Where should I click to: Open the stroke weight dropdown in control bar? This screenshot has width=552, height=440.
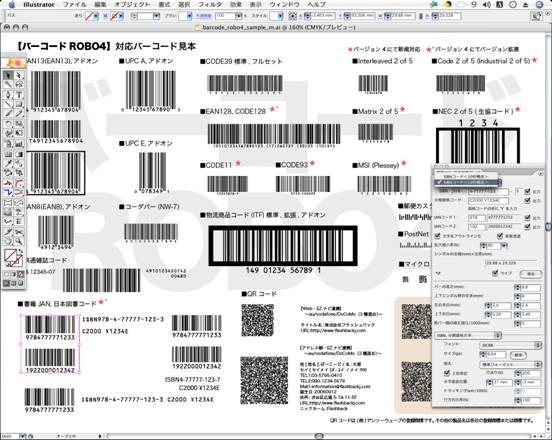(156, 16)
